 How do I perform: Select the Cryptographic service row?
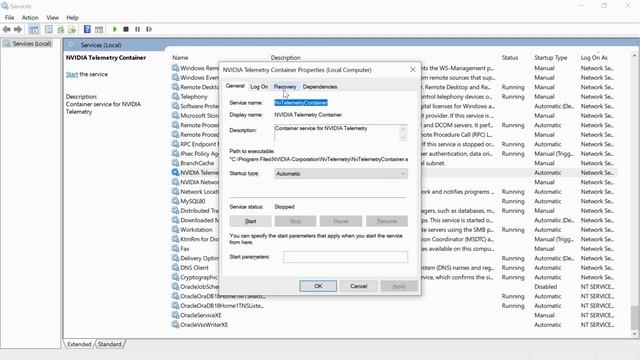click(394, 277)
